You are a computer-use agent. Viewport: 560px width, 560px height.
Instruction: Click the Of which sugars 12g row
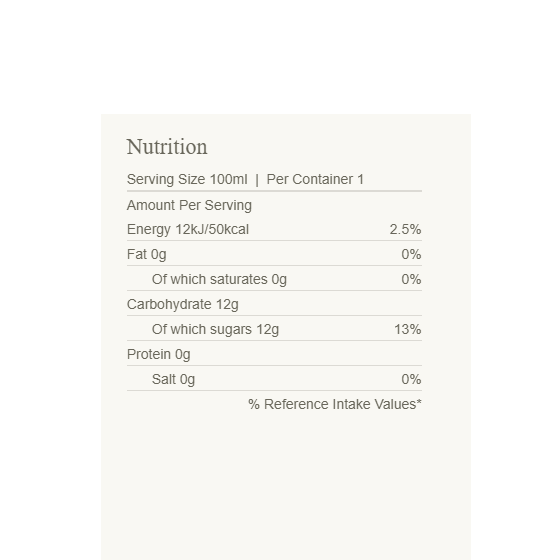coord(274,329)
